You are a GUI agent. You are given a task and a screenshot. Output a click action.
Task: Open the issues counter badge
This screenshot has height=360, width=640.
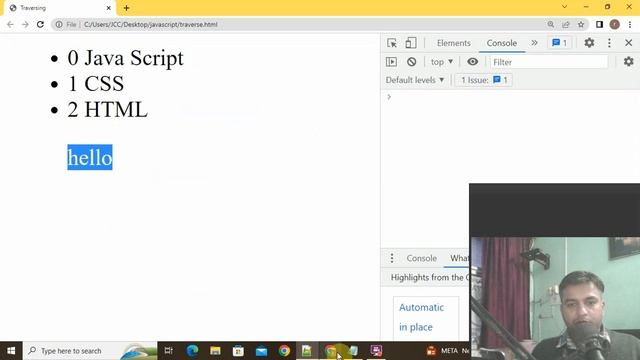pyautogui.click(x=560, y=43)
